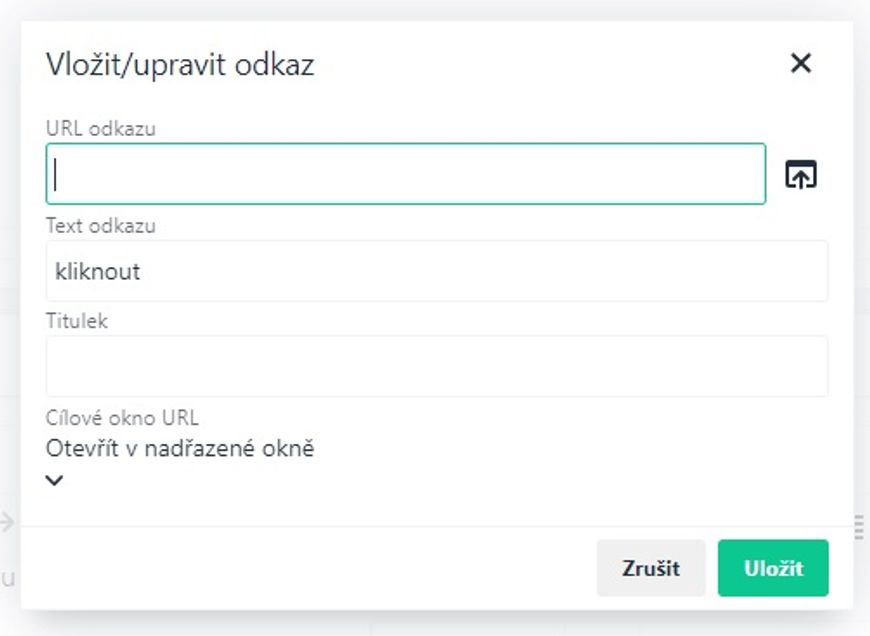Cancel with the Zrušit button
This screenshot has height=636, width=870.
[651, 568]
